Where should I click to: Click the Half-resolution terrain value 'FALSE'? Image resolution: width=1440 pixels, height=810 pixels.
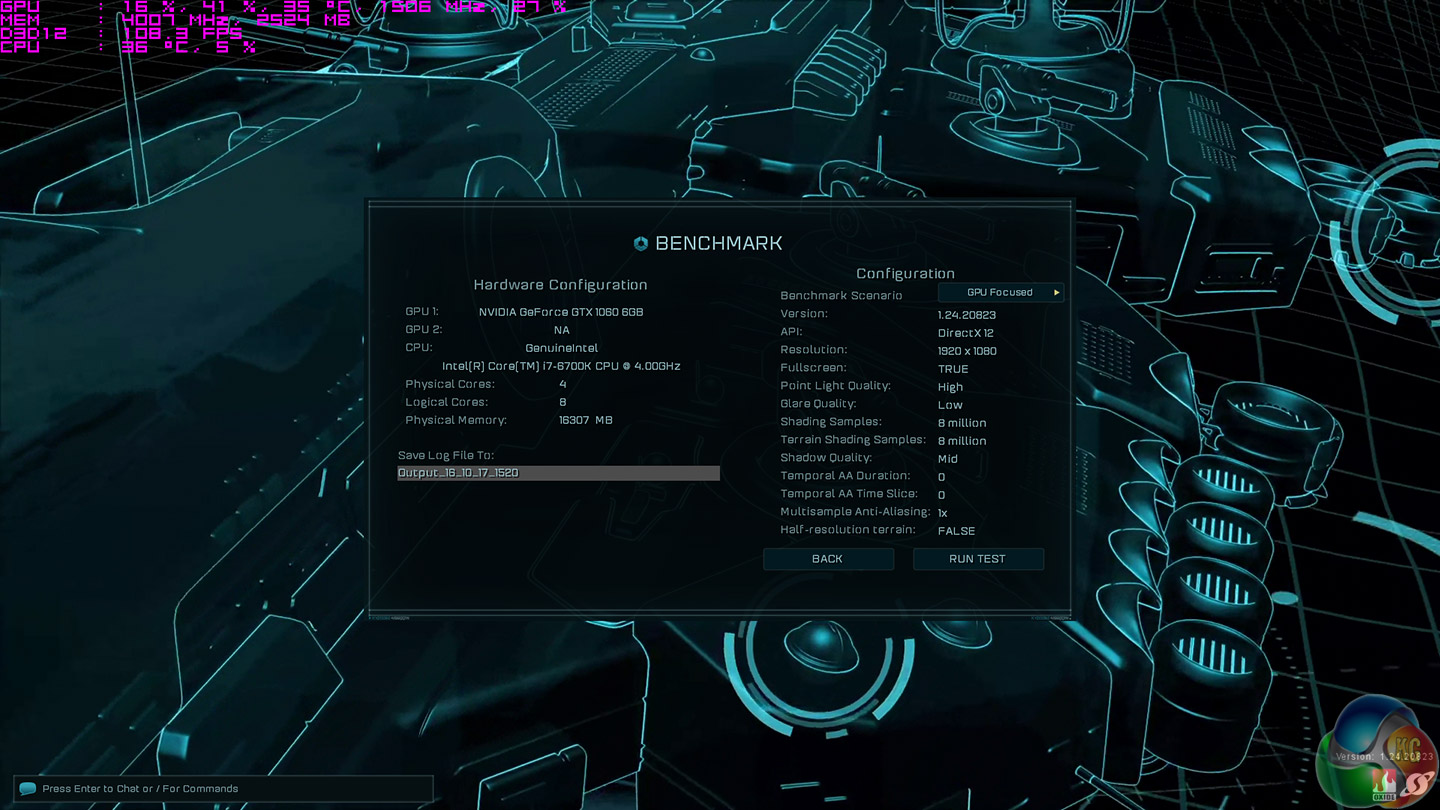click(957, 531)
